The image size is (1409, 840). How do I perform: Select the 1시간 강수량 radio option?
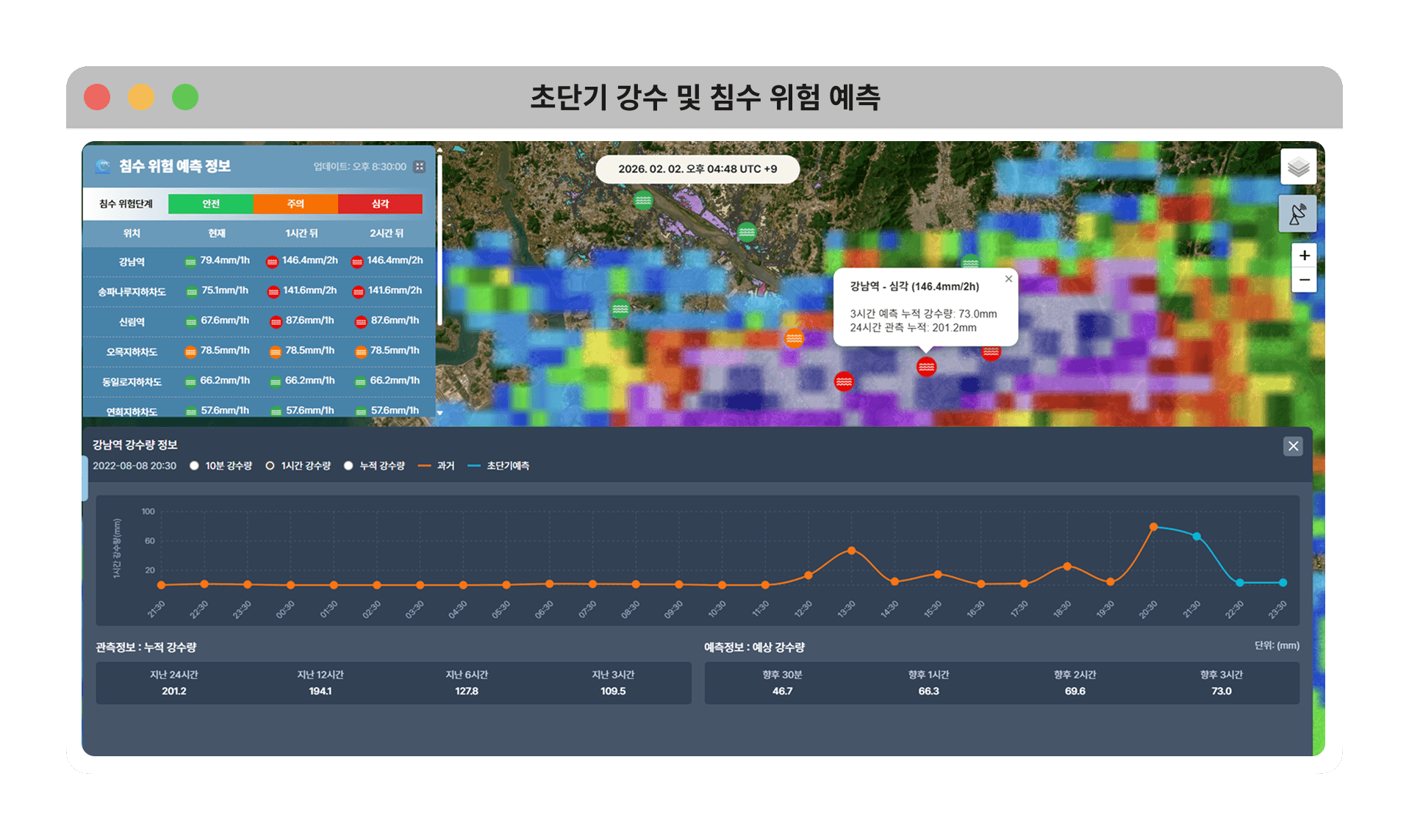click(270, 466)
